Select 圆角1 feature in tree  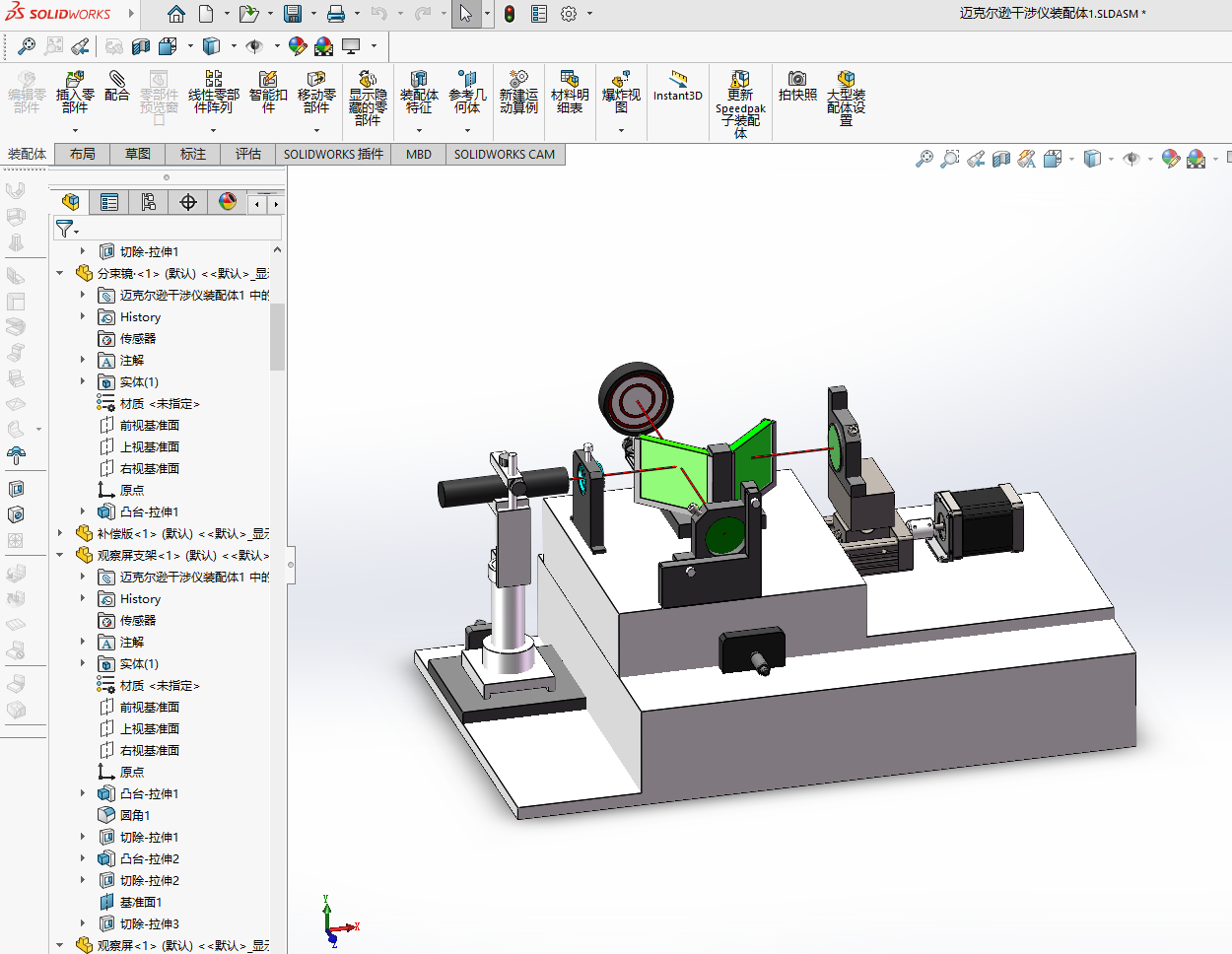point(135,815)
